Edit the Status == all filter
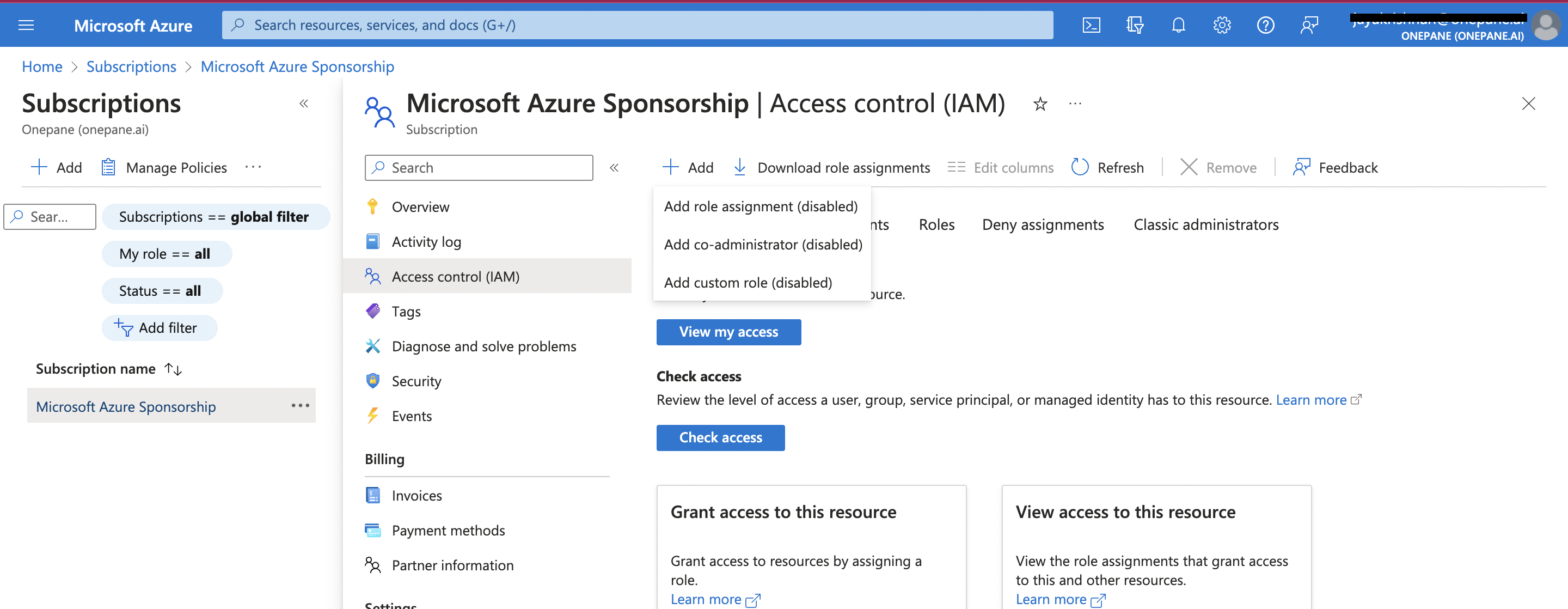The height and width of the screenshot is (609, 1568). [162, 291]
